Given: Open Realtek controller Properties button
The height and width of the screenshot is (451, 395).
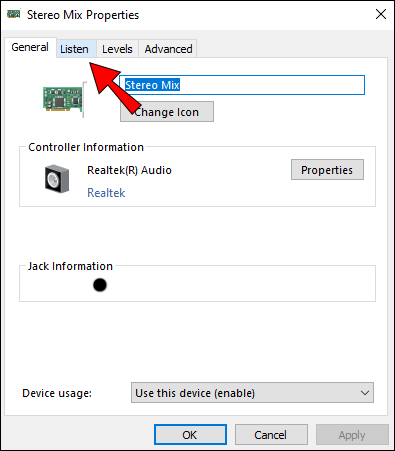Looking at the screenshot, I should pyautogui.click(x=327, y=170).
